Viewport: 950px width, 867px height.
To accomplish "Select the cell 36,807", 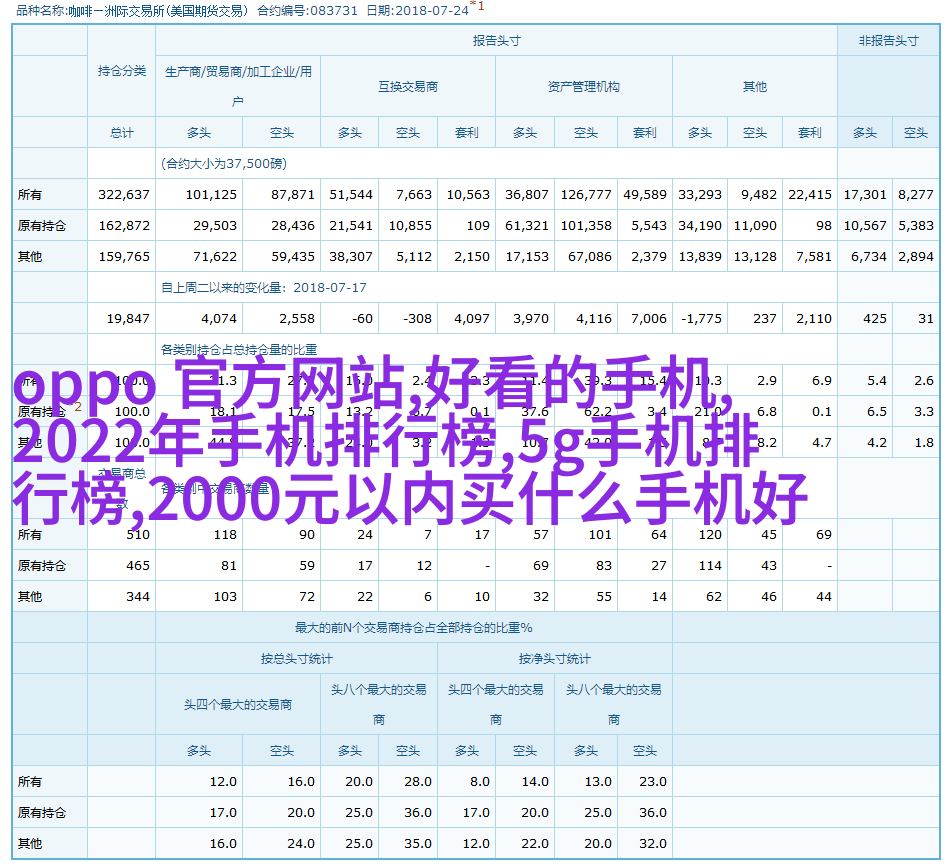I will (526, 194).
